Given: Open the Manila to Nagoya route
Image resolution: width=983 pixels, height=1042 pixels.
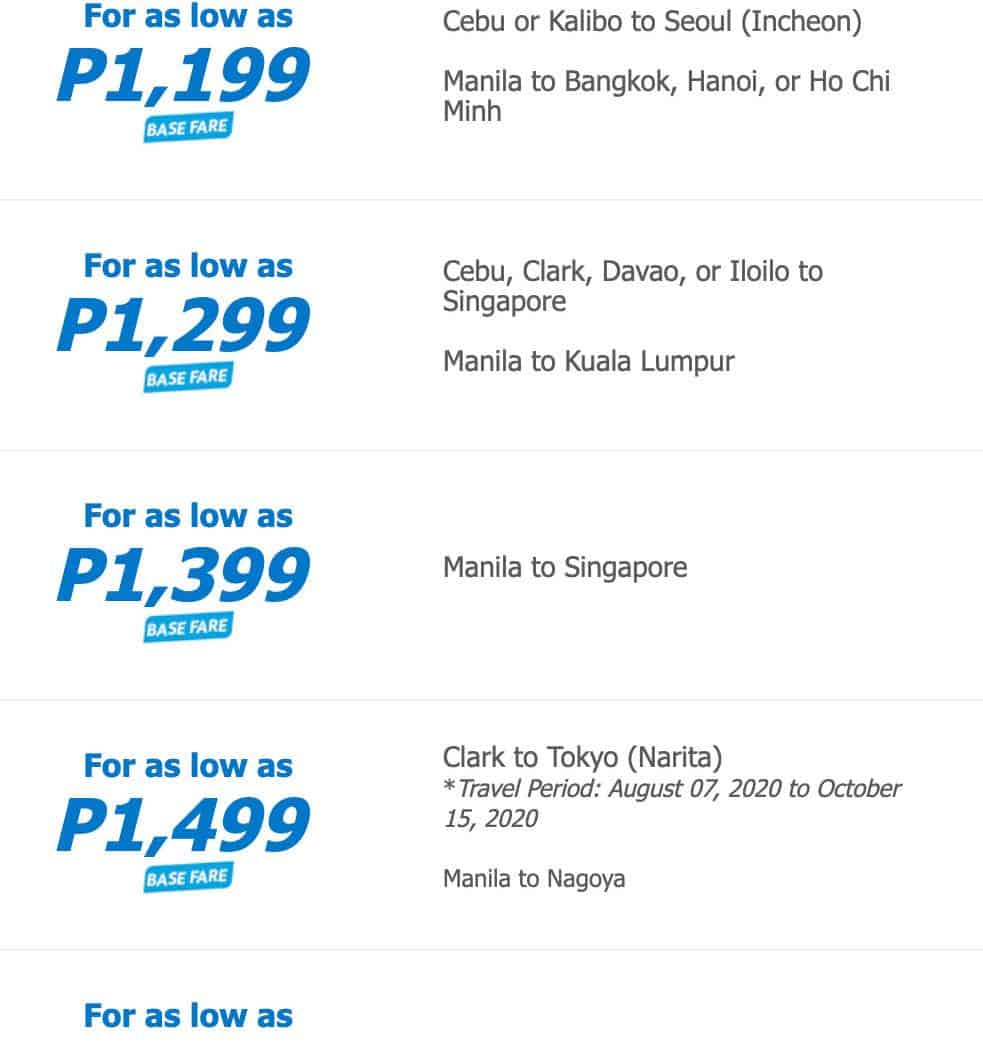Looking at the screenshot, I should (534, 879).
